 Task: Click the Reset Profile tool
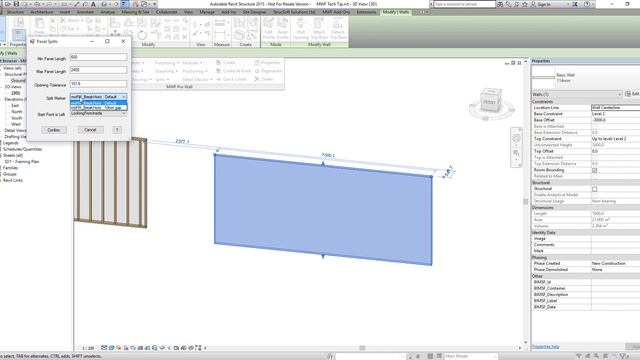(282, 29)
